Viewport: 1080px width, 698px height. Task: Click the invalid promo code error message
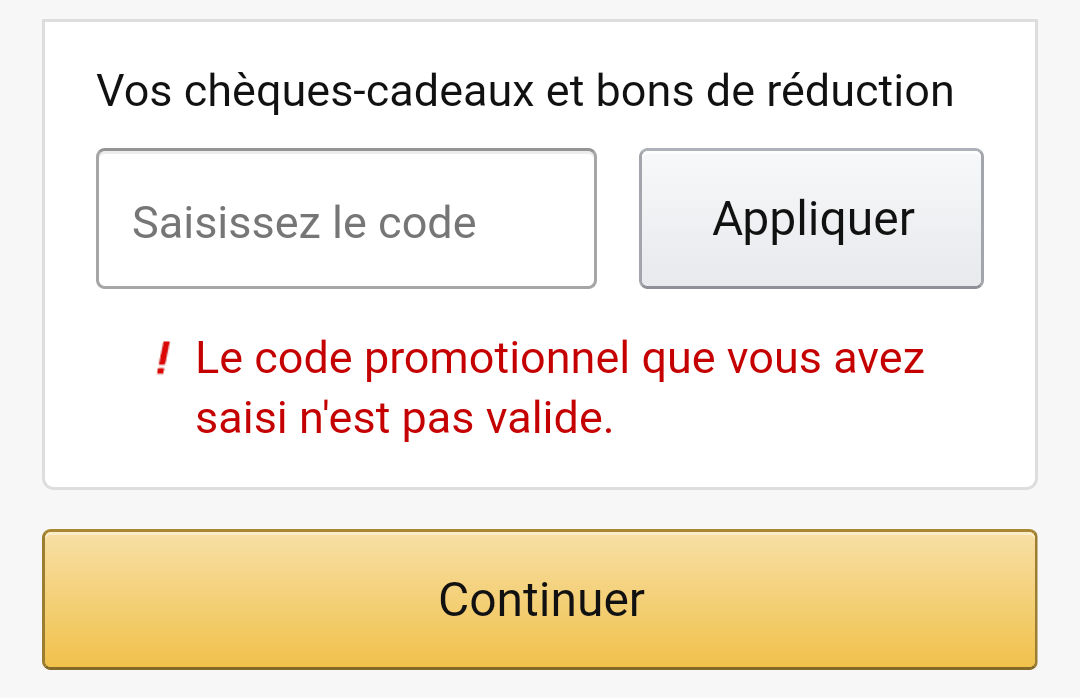560,389
